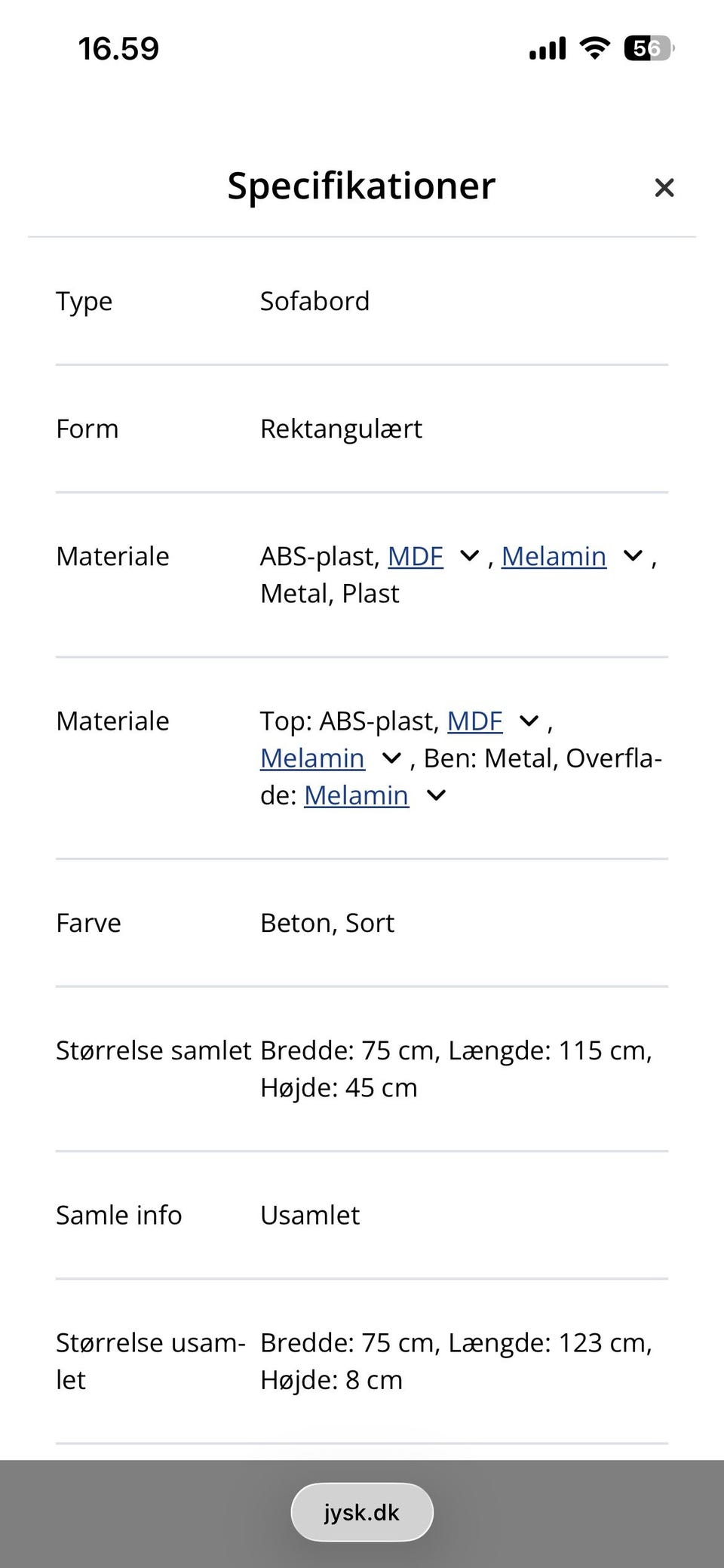Close the Specifikationer panel
Viewport: 724px width, 1568px height.
pos(664,187)
